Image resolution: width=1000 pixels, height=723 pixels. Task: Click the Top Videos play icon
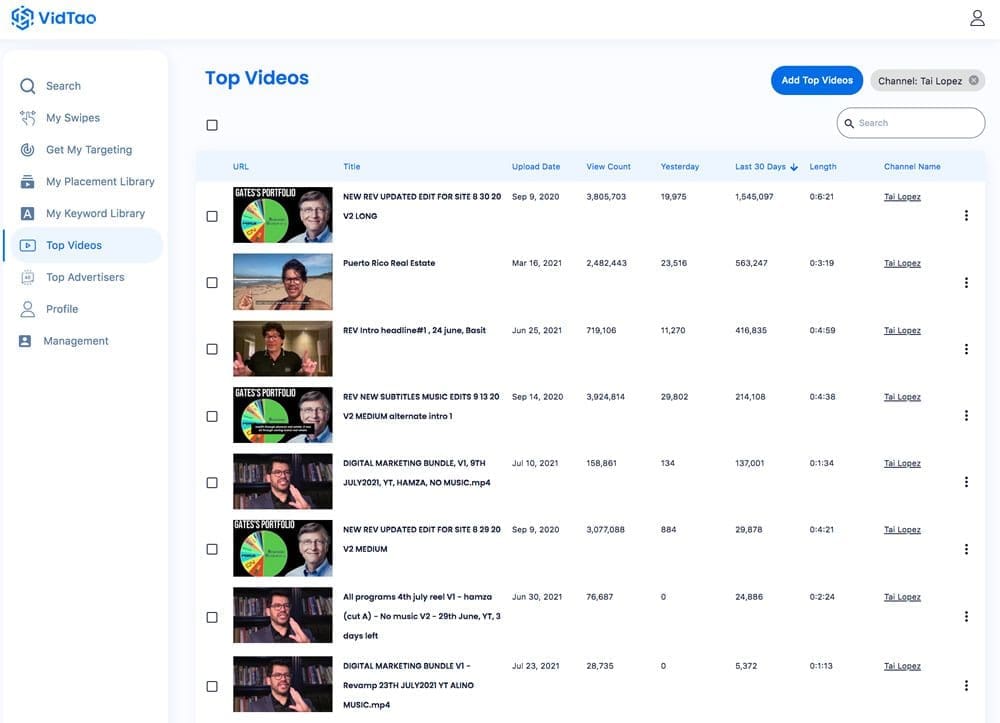click(x=27, y=245)
